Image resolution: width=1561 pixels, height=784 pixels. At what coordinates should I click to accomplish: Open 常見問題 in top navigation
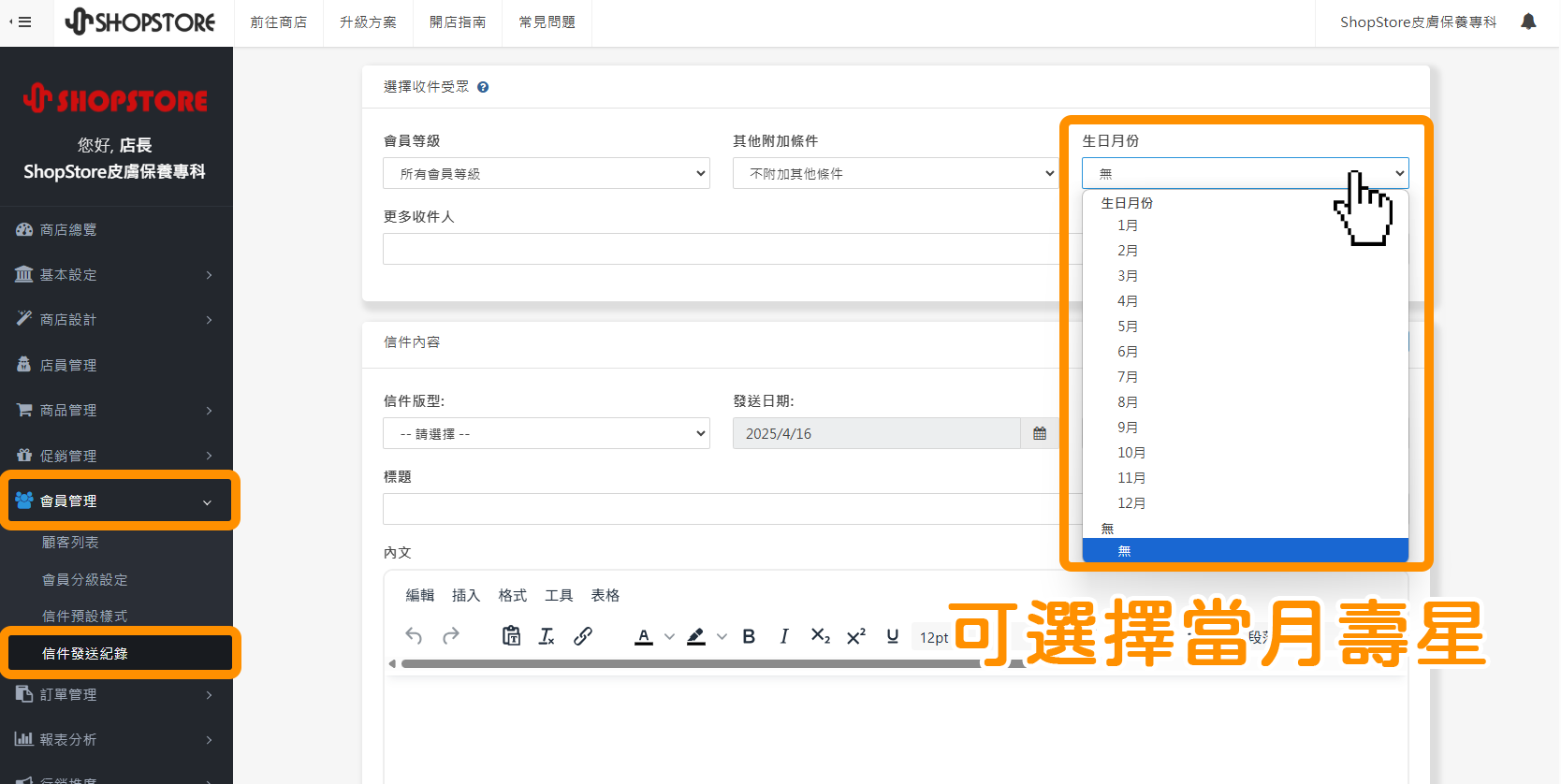[x=547, y=22]
